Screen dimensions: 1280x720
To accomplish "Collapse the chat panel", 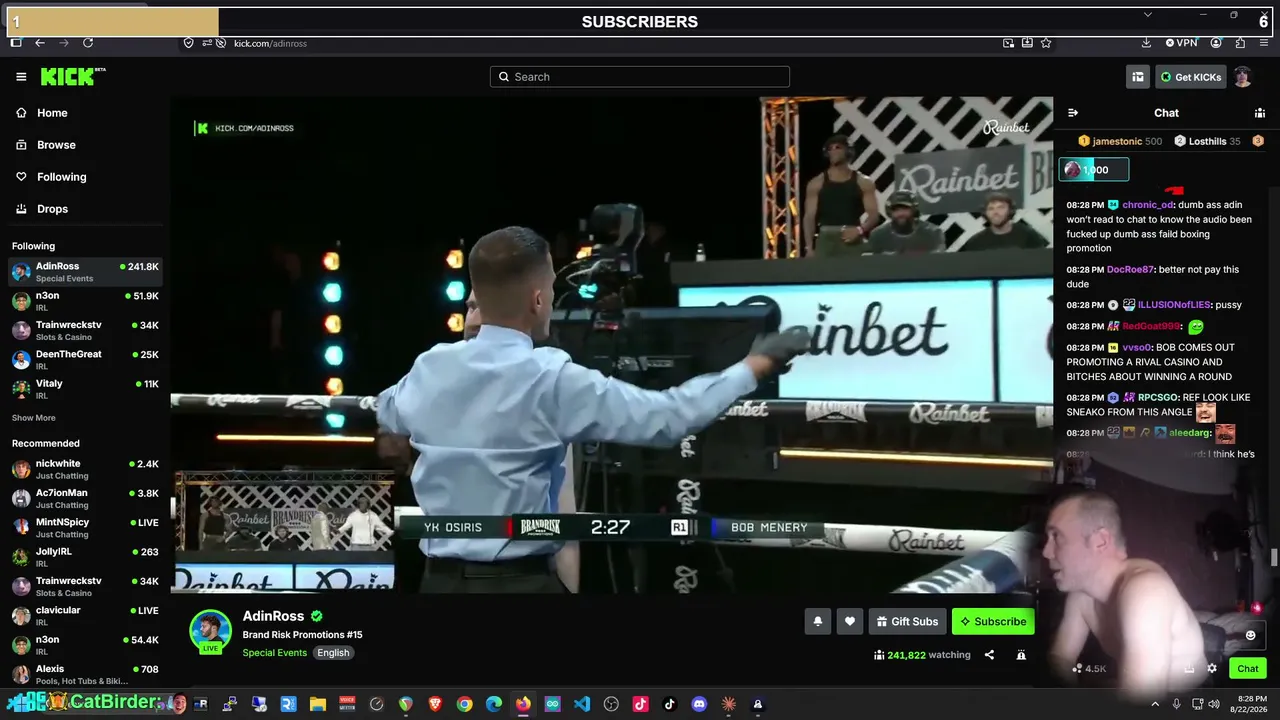I will pyautogui.click(x=1073, y=113).
